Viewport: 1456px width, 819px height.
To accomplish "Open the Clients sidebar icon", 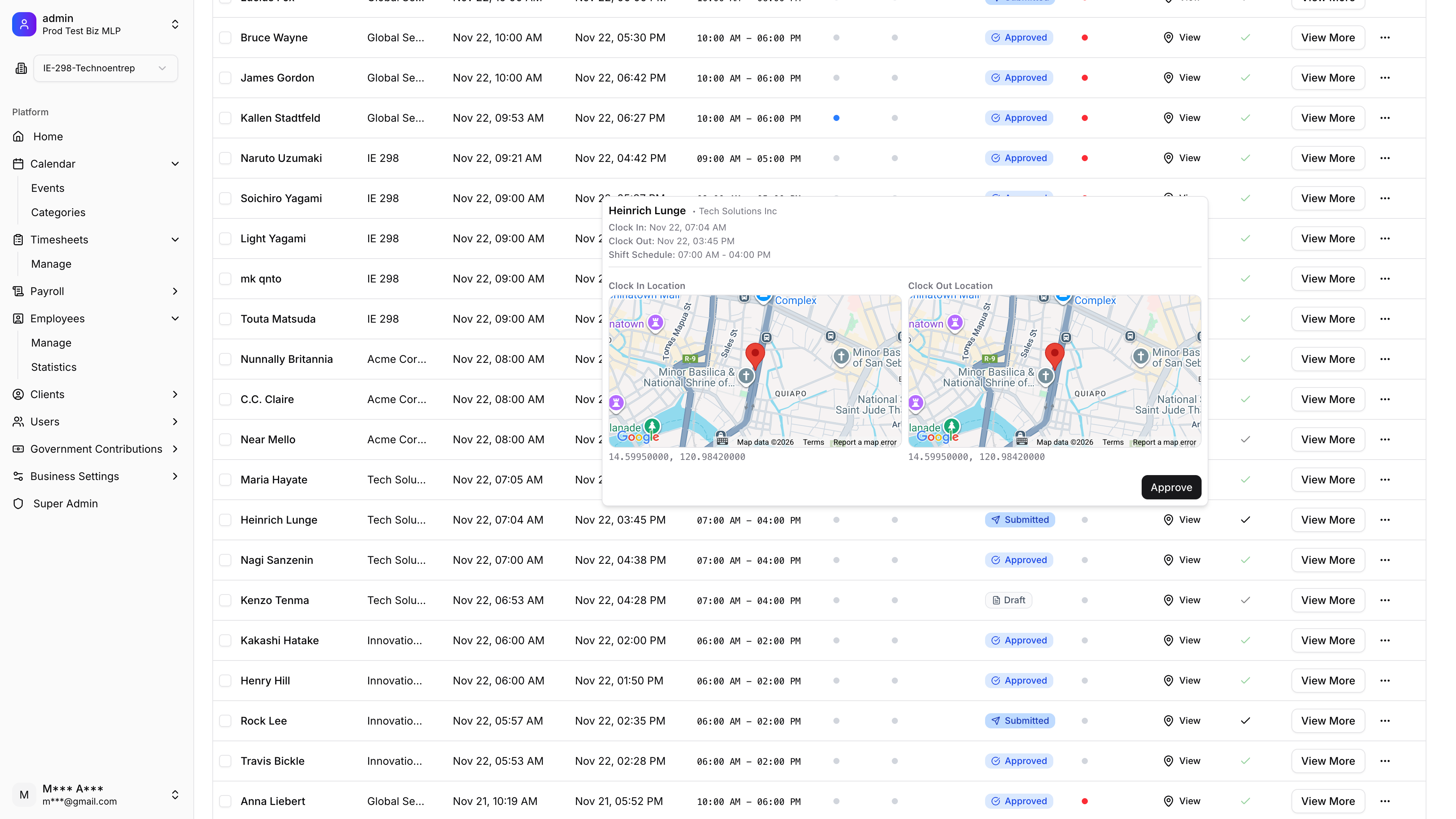I will [x=19, y=394].
